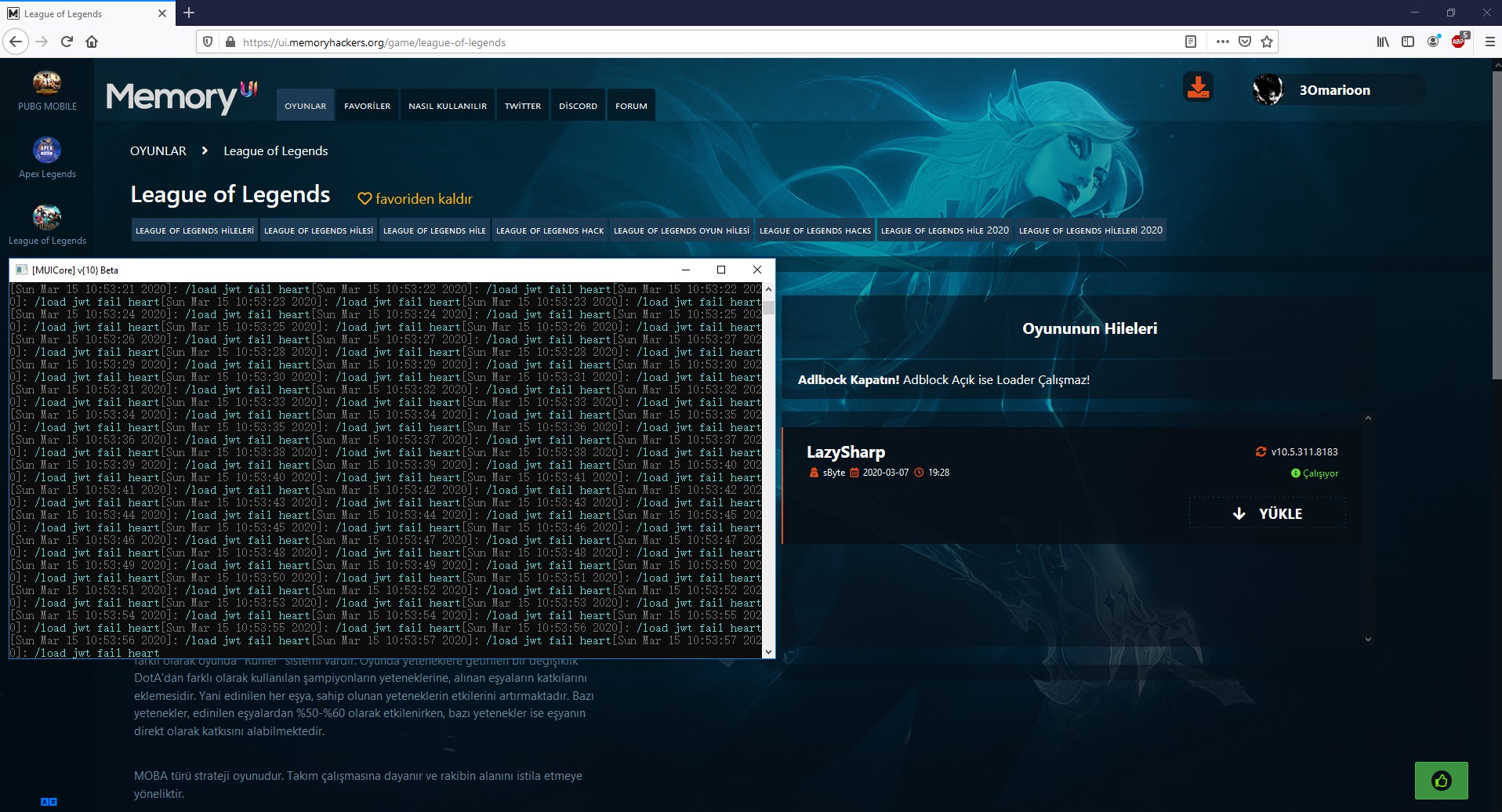Open the Firefox home page
The image size is (1502, 812).
[x=92, y=42]
